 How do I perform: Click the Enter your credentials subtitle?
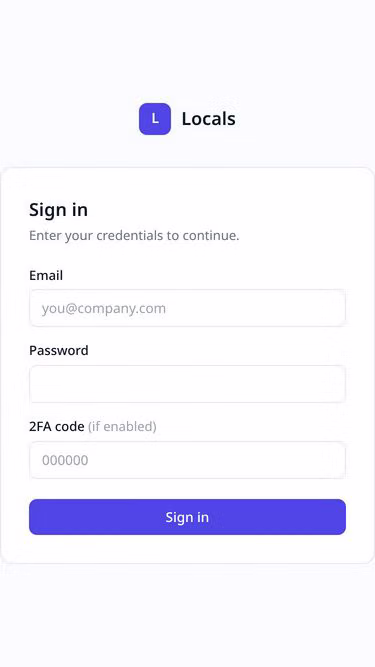point(134,235)
